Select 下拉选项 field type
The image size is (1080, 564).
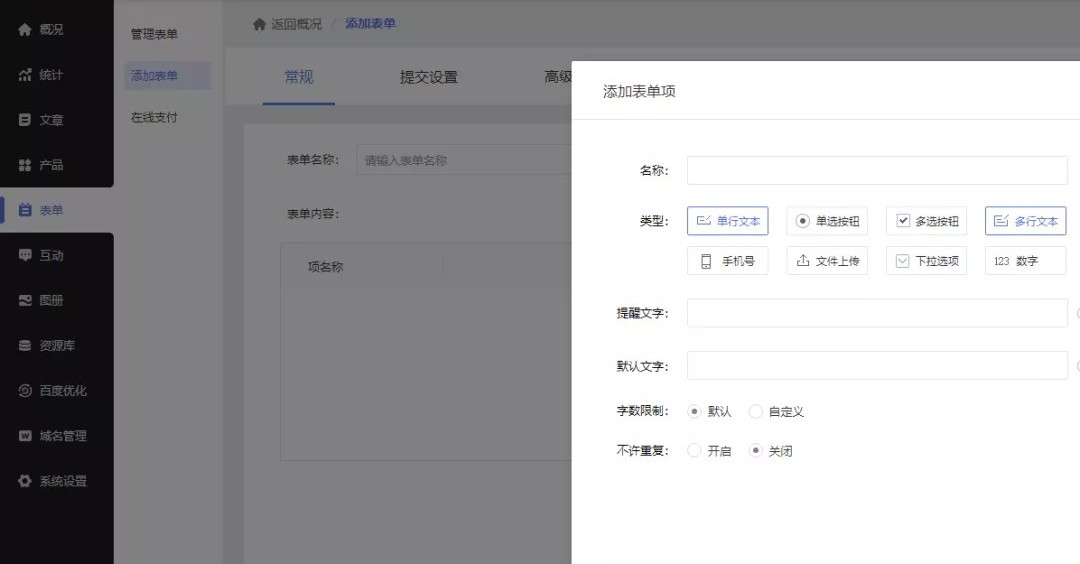(x=926, y=261)
